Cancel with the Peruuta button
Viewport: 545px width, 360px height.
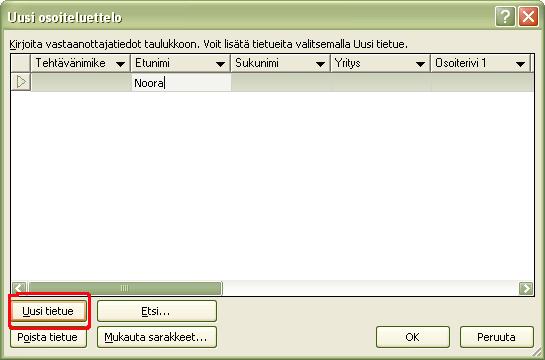497,337
